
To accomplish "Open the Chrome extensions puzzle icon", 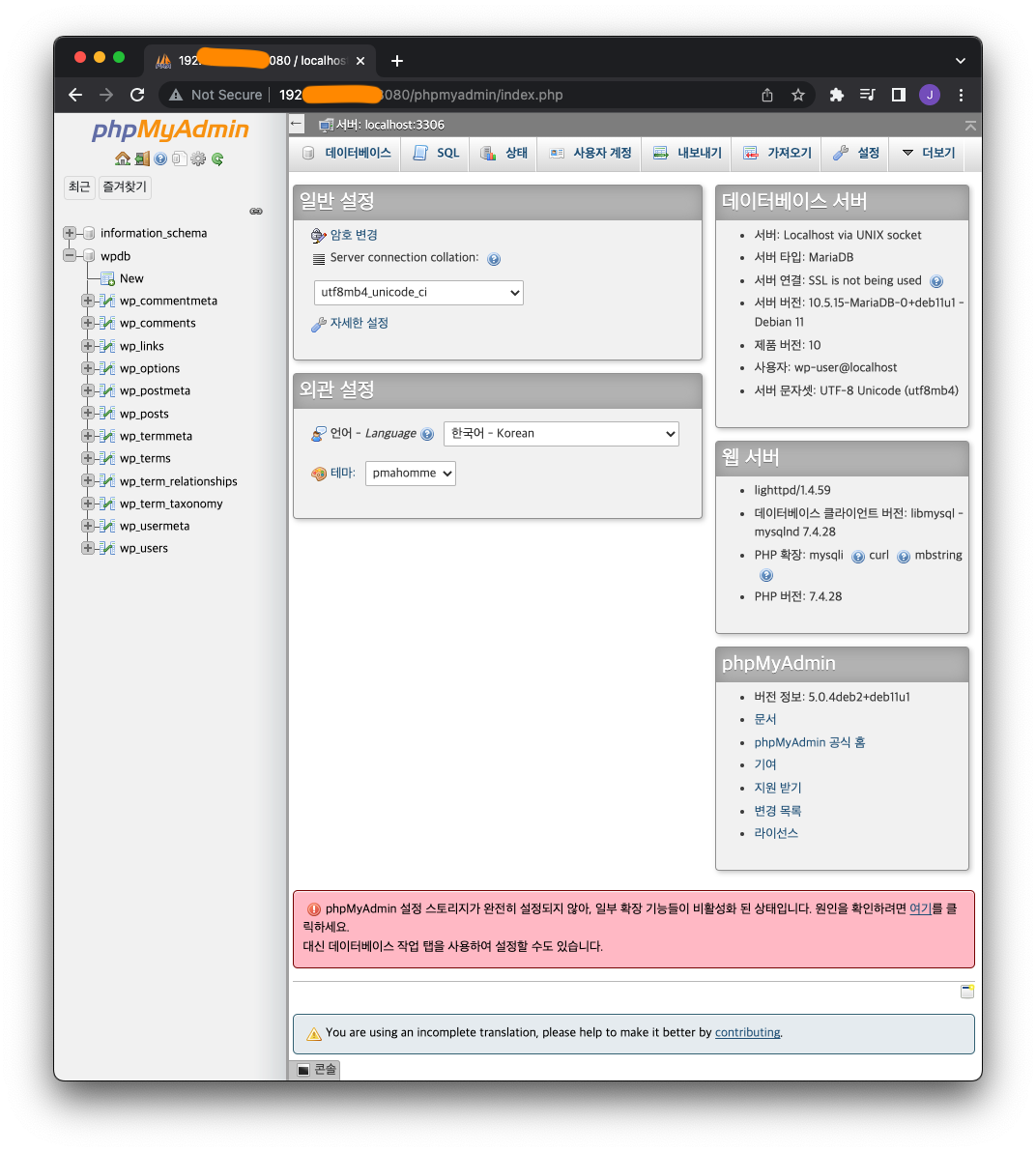I will [x=837, y=95].
